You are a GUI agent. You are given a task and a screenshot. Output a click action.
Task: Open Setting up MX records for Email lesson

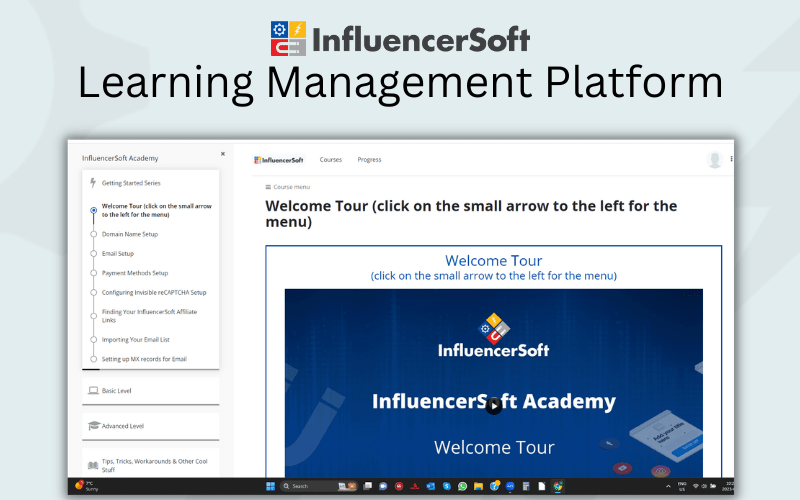[x=144, y=359]
